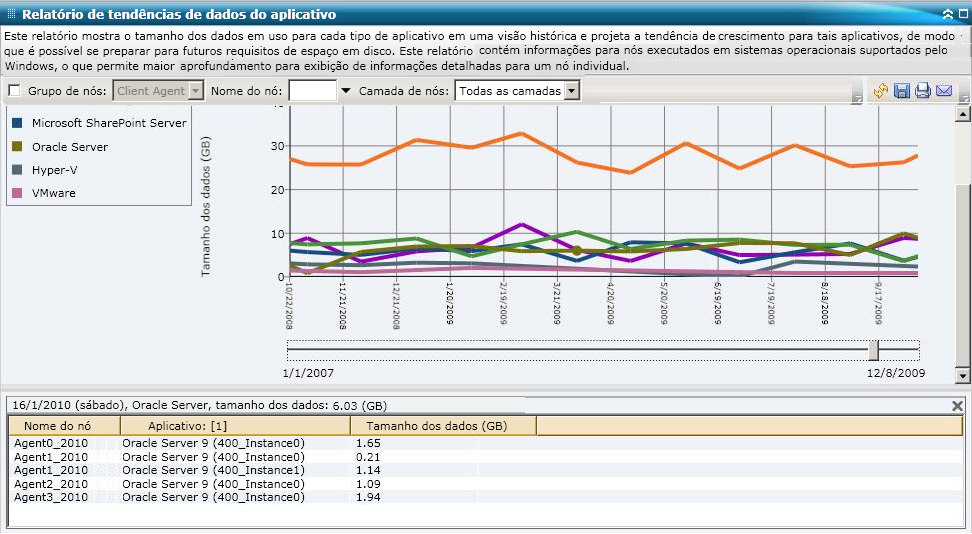The width and height of the screenshot is (972, 534).
Task: Click the 12/8/2009 slider end date label
Action: [x=896, y=373]
